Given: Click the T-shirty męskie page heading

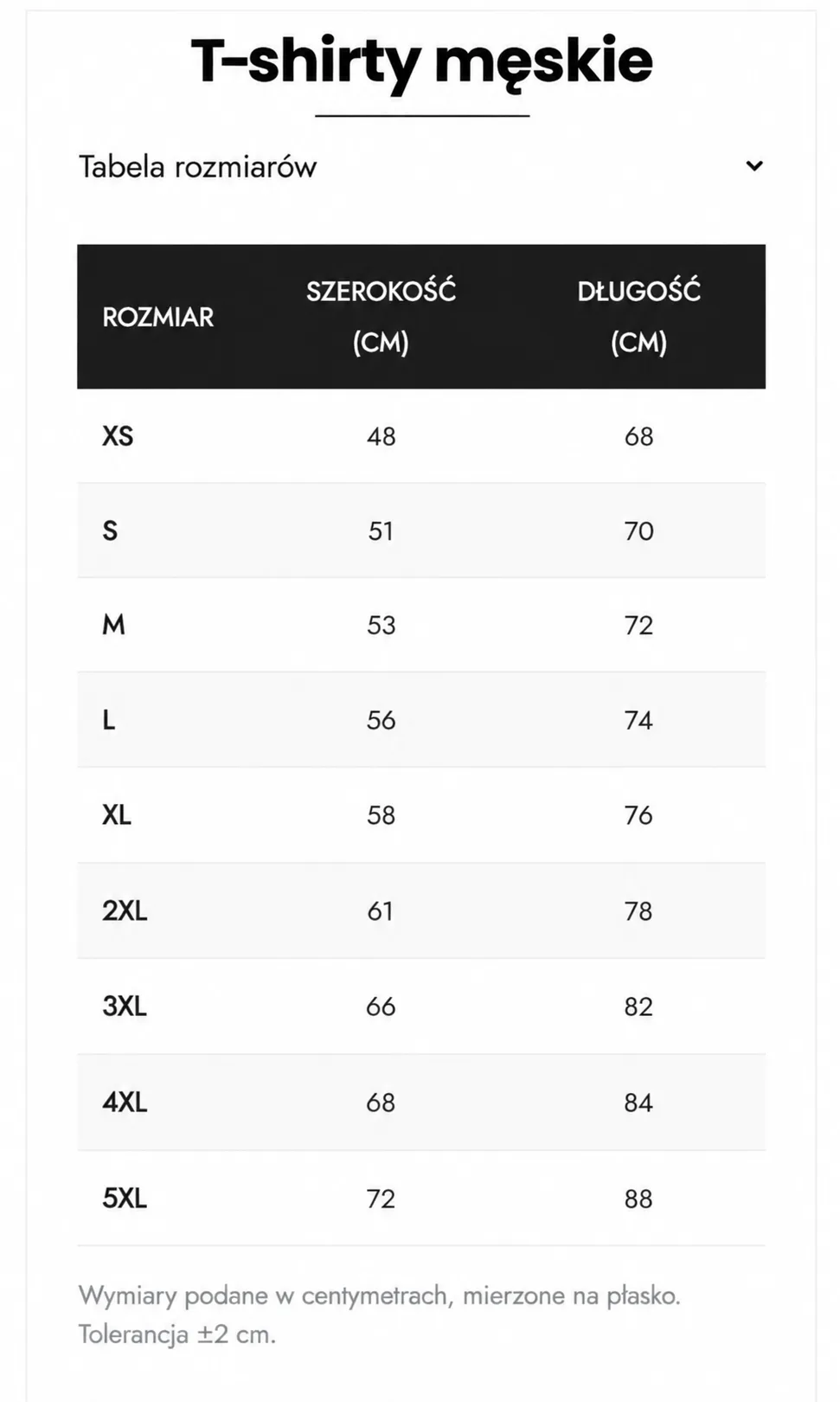Looking at the screenshot, I should (x=421, y=61).
